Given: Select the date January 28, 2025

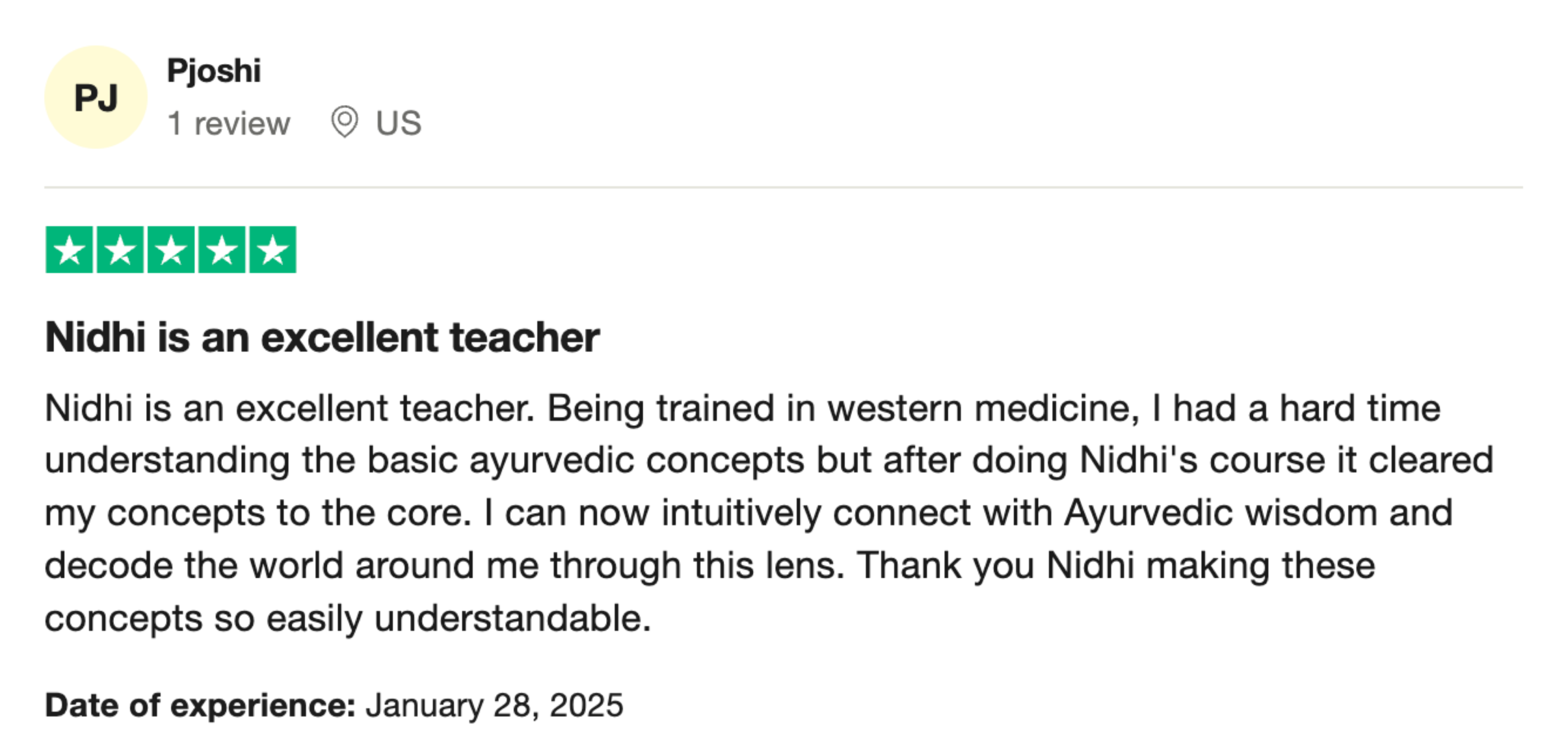Looking at the screenshot, I should (x=494, y=705).
